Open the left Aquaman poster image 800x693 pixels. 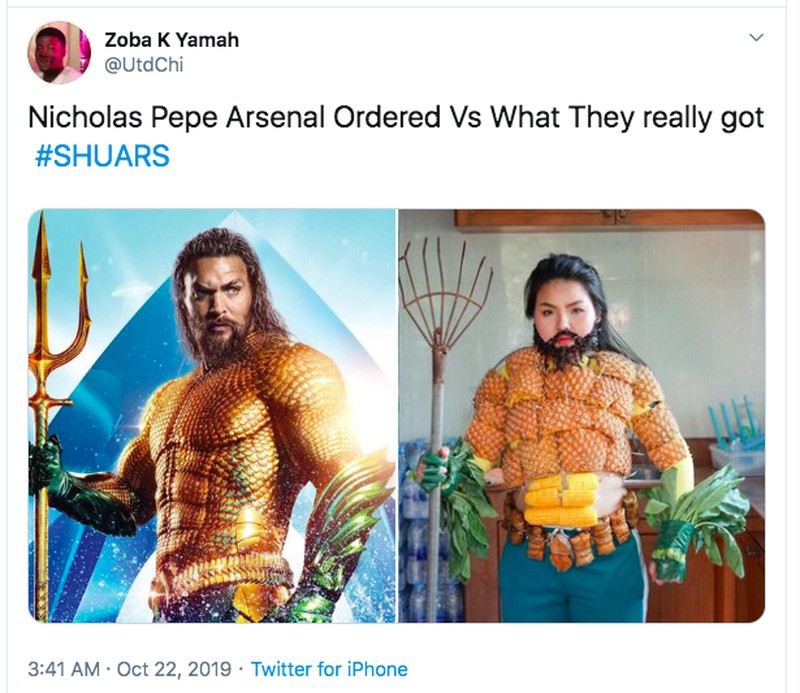tap(212, 415)
